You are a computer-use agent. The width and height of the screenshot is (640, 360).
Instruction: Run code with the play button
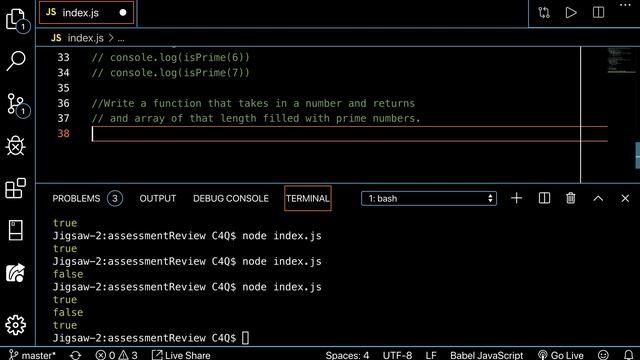pyautogui.click(x=571, y=13)
